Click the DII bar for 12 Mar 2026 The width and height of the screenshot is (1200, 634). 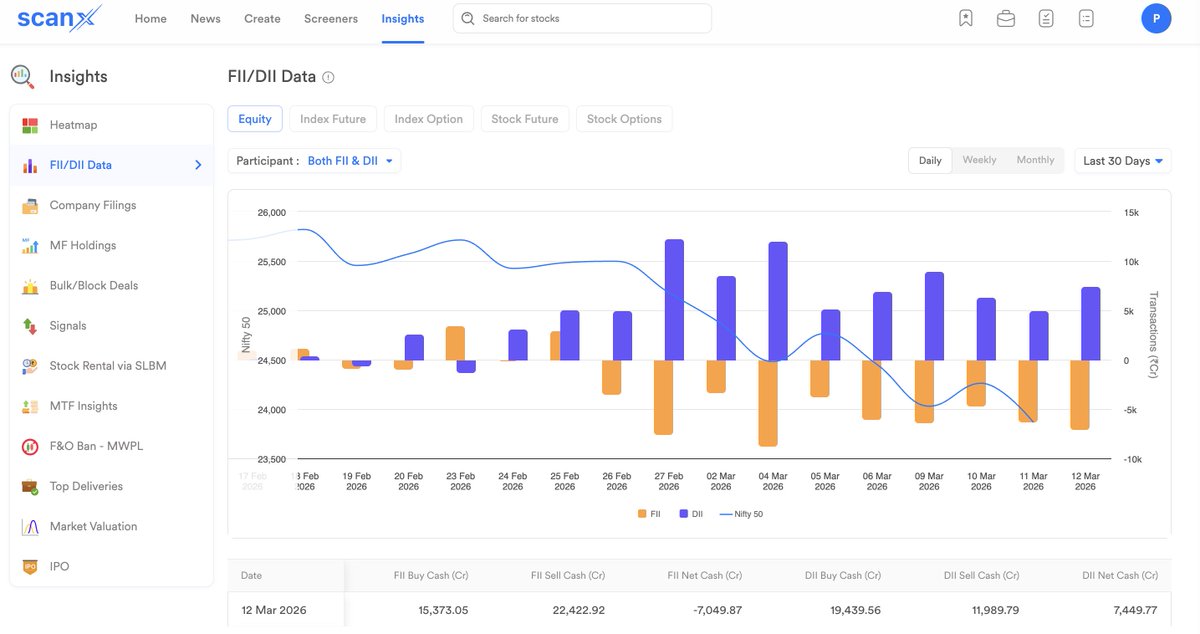(x=1091, y=324)
